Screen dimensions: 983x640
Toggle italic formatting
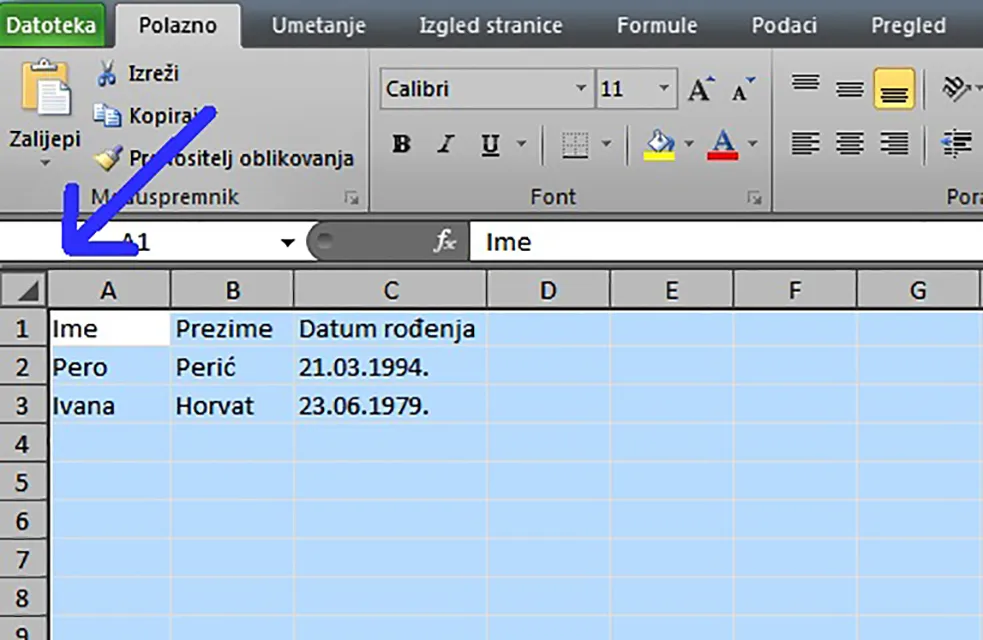(x=446, y=144)
